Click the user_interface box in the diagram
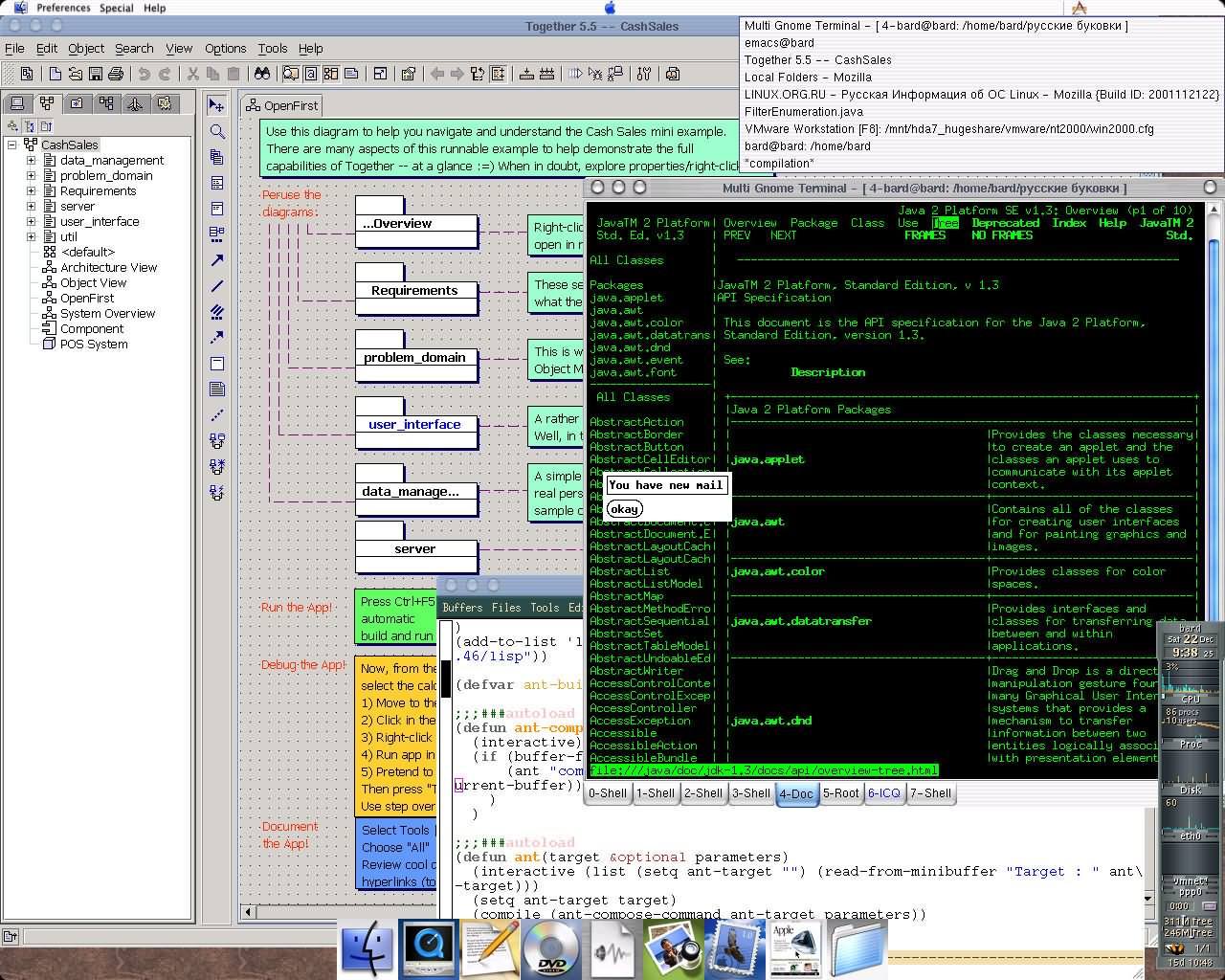This screenshot has height=980, width=1225. pyautogui.click(x=416, y=424)
